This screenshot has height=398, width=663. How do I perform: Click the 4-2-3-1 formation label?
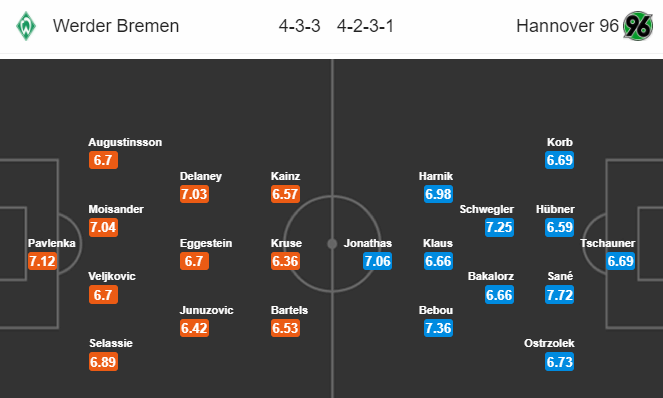point(365,26)
